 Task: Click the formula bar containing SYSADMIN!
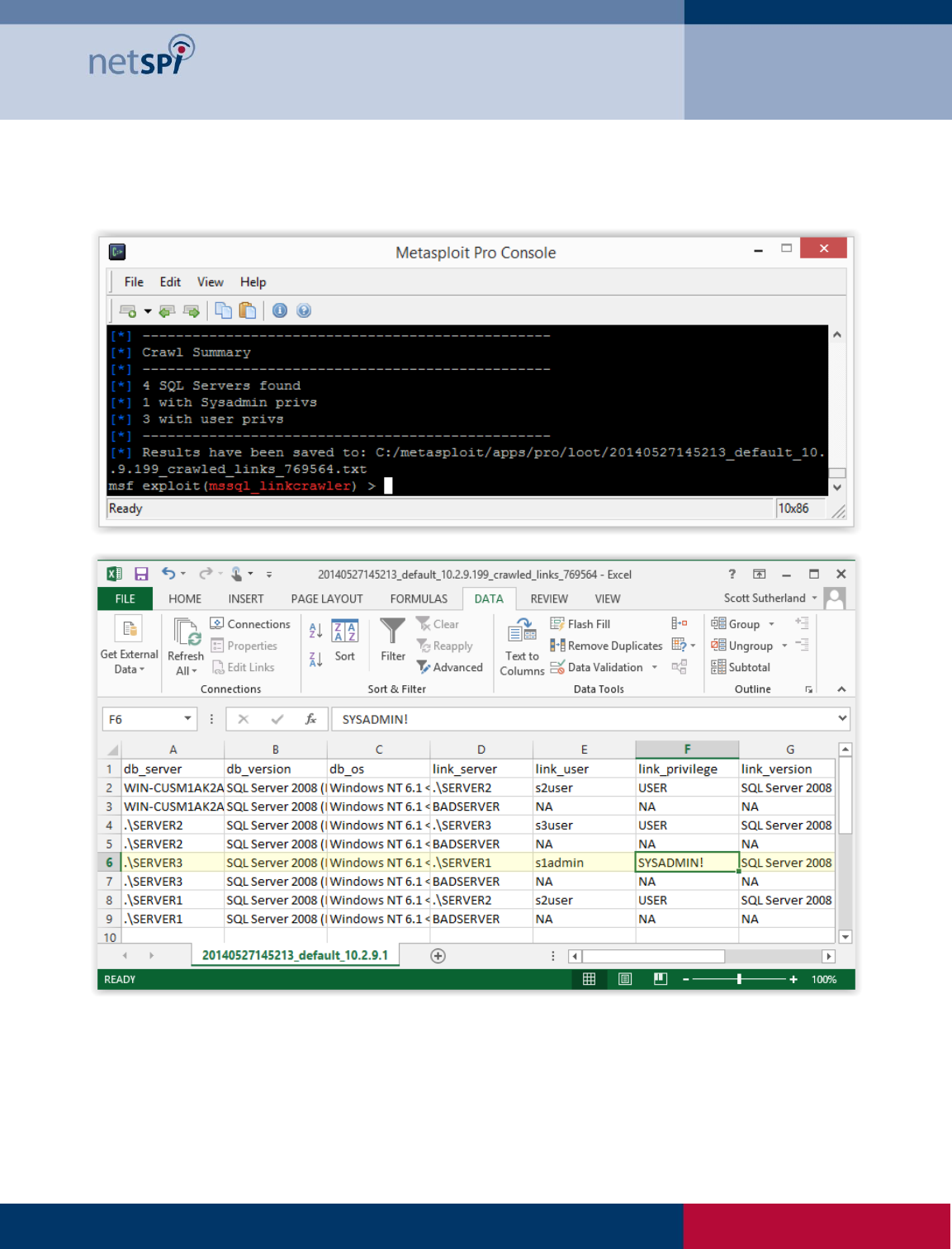click(584, 719)
